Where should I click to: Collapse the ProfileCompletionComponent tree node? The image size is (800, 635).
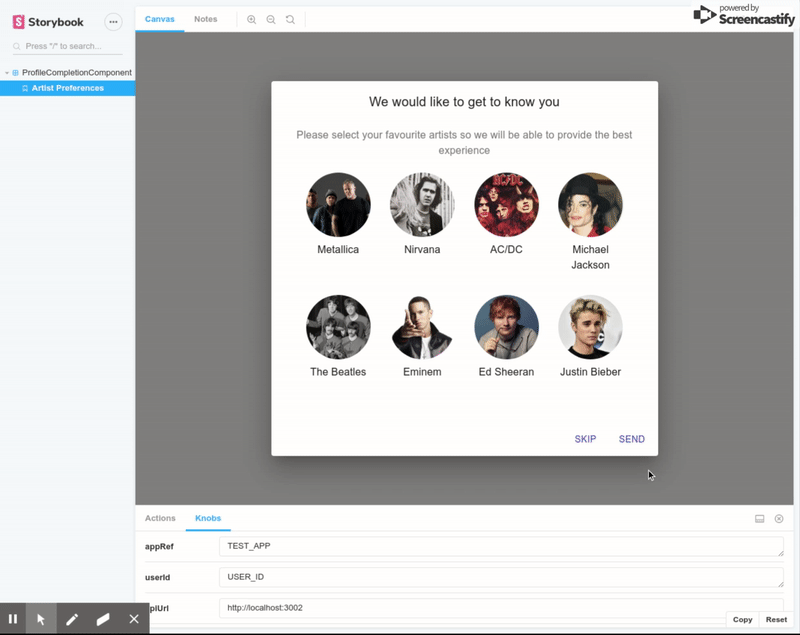(x=7, y=73)
